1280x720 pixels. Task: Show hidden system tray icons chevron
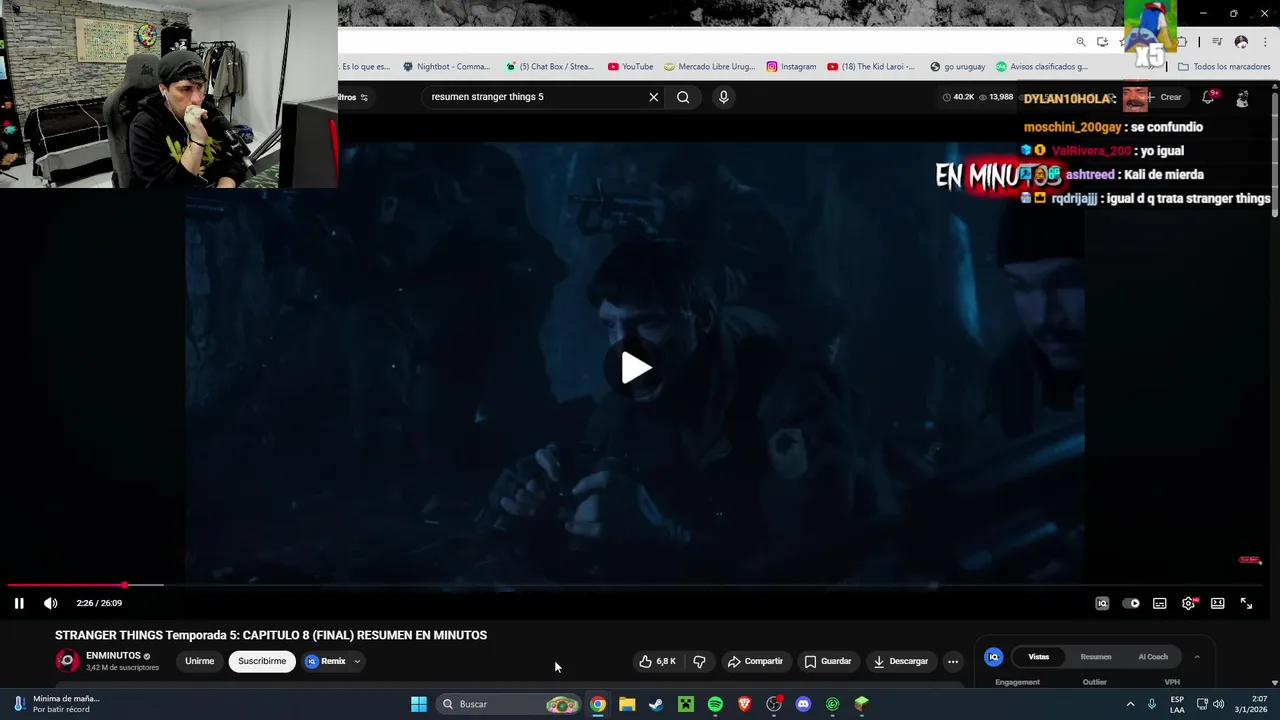click(1131, 704)
